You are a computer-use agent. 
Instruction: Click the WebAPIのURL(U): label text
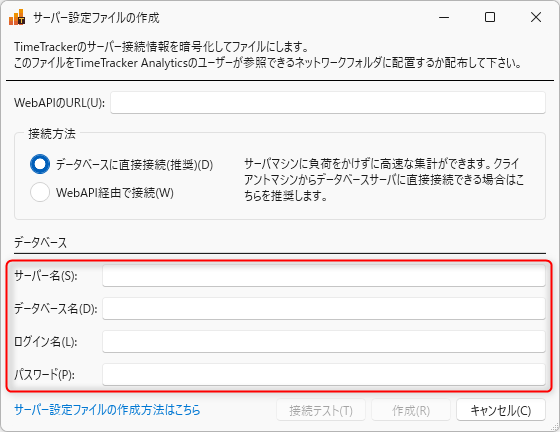59,103
